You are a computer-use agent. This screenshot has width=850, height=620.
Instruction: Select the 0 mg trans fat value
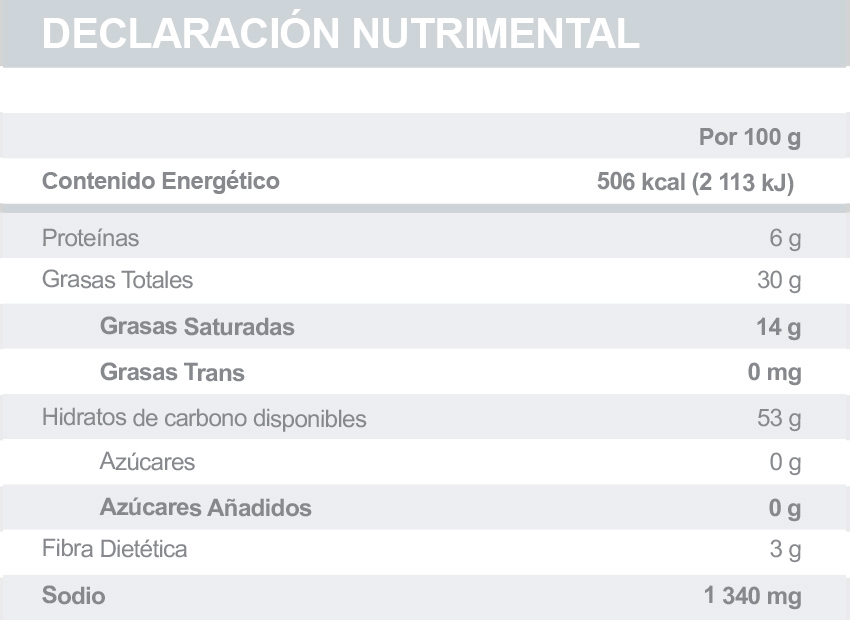coord(775,373)
